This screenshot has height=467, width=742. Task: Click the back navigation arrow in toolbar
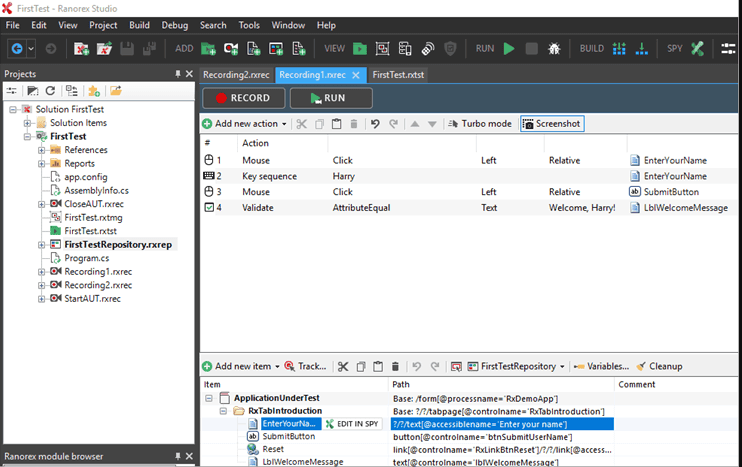17,48
